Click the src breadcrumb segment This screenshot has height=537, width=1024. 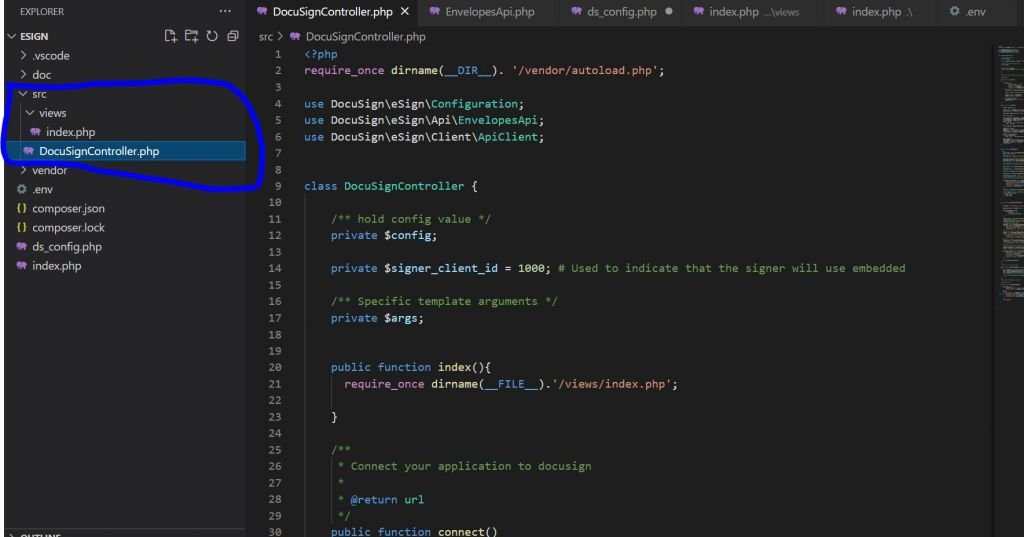click(x=265, y=37)
